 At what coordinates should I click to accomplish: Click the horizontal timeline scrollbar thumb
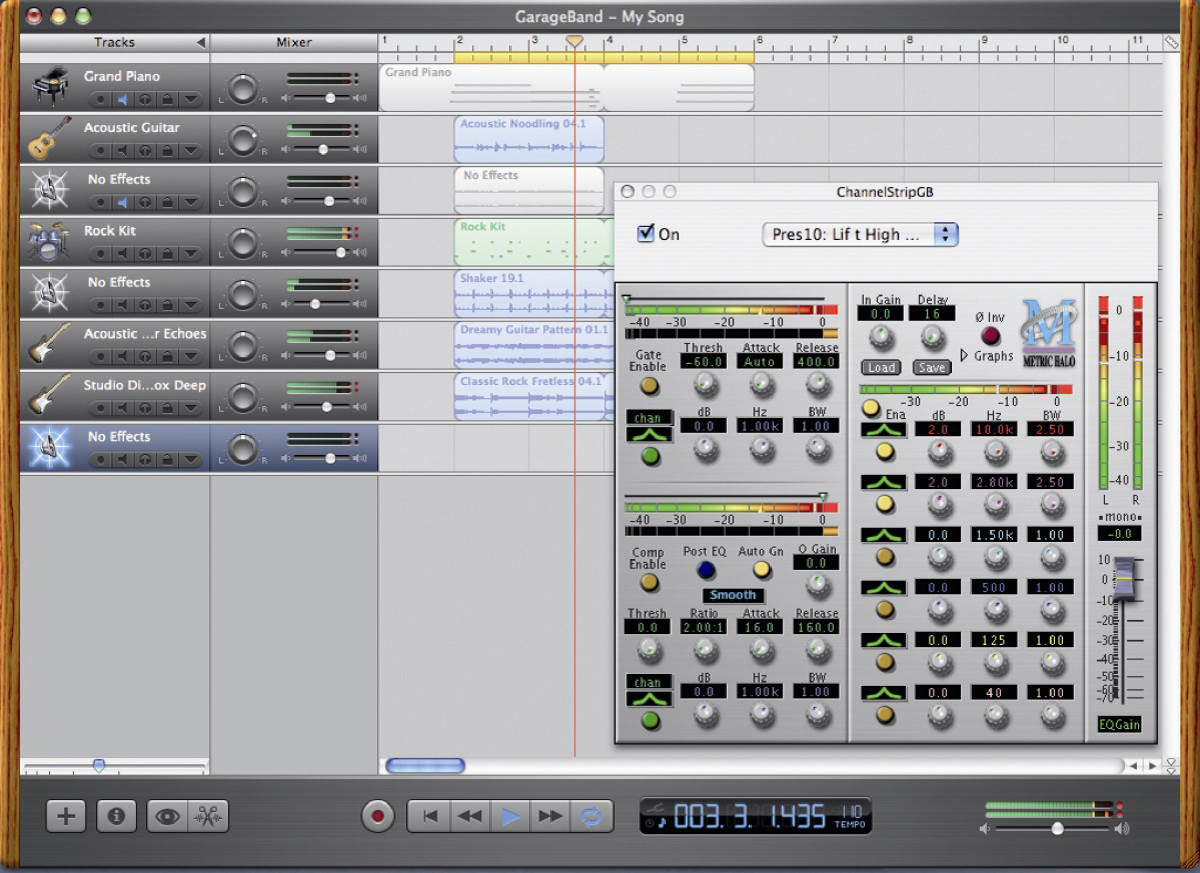tap(425, 766)
